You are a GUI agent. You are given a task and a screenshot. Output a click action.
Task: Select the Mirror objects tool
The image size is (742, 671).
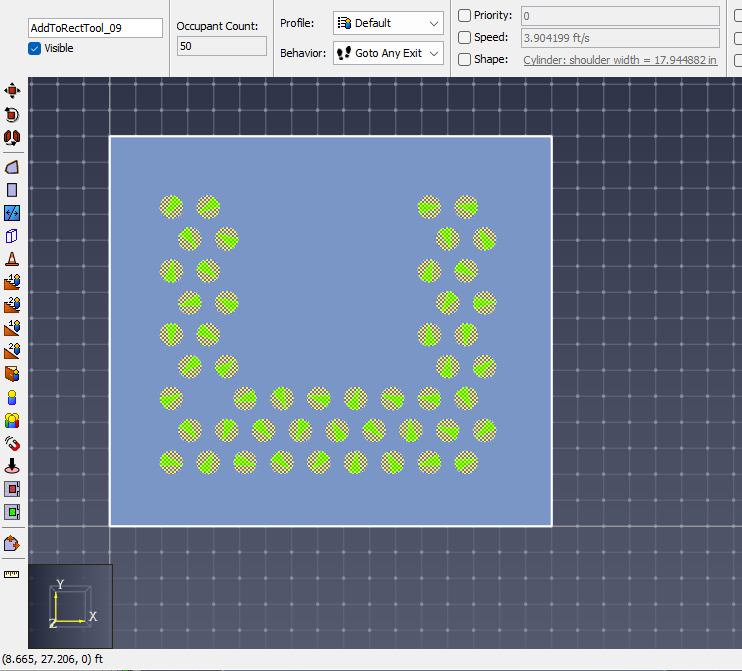[12, 137]
